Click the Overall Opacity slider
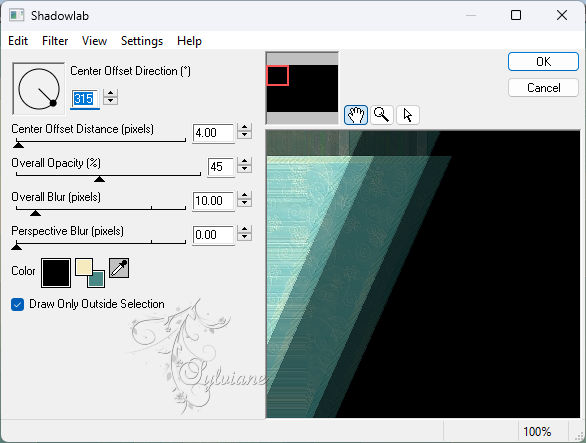 pos(108,176)
